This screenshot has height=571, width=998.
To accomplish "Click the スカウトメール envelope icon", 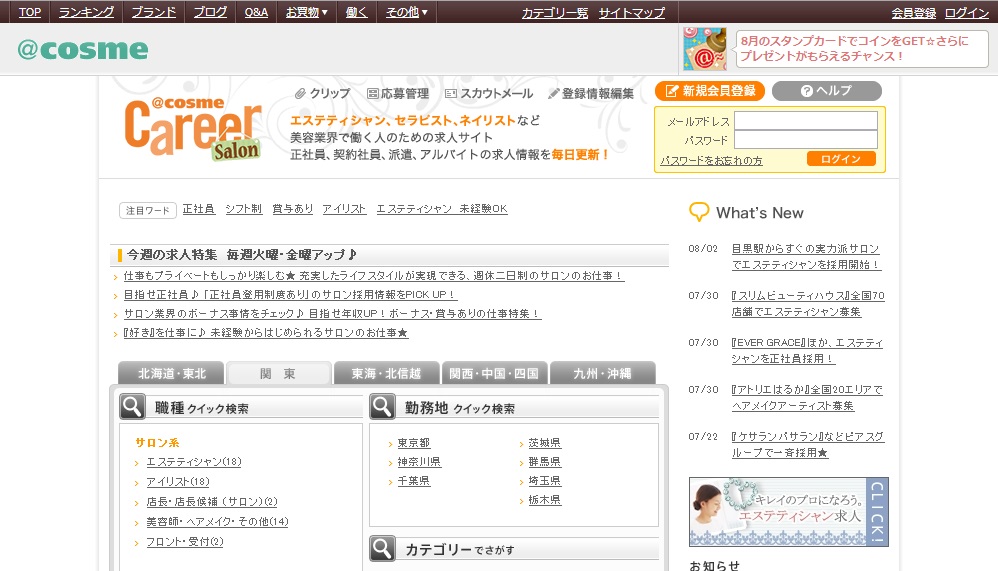I will (451, 94).
